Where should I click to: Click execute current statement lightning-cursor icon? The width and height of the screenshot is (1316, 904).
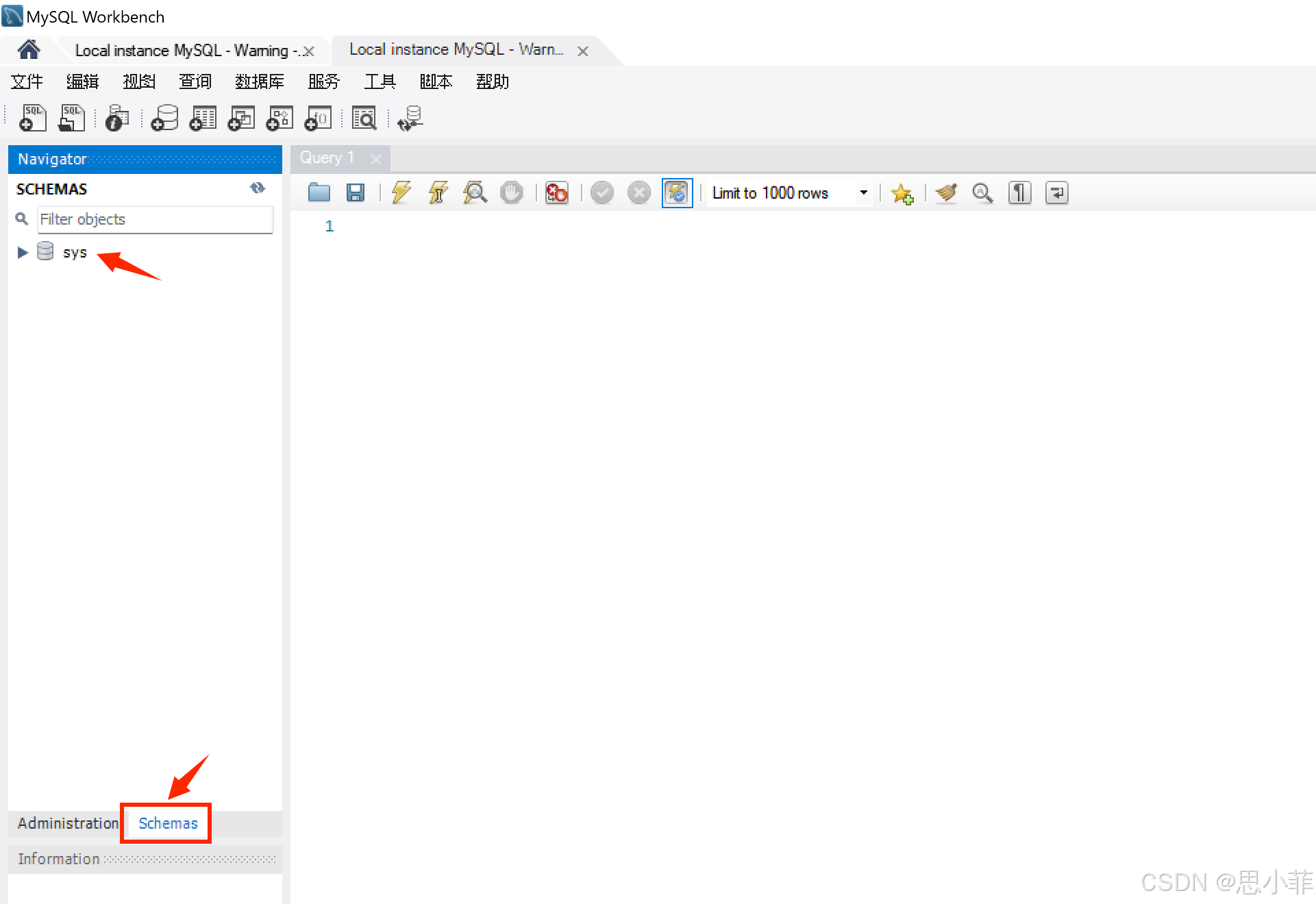coord(438,193)
